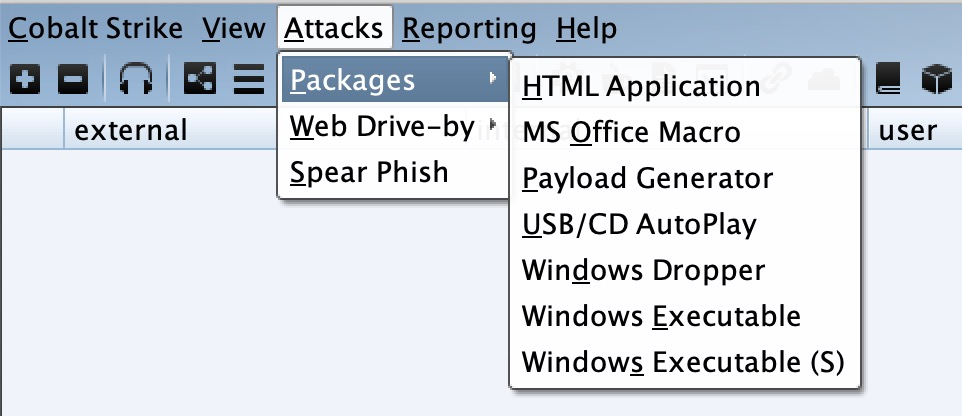Open the Reporting menu
The width and height of the screenshot is (962, 416).
[469, 28]
